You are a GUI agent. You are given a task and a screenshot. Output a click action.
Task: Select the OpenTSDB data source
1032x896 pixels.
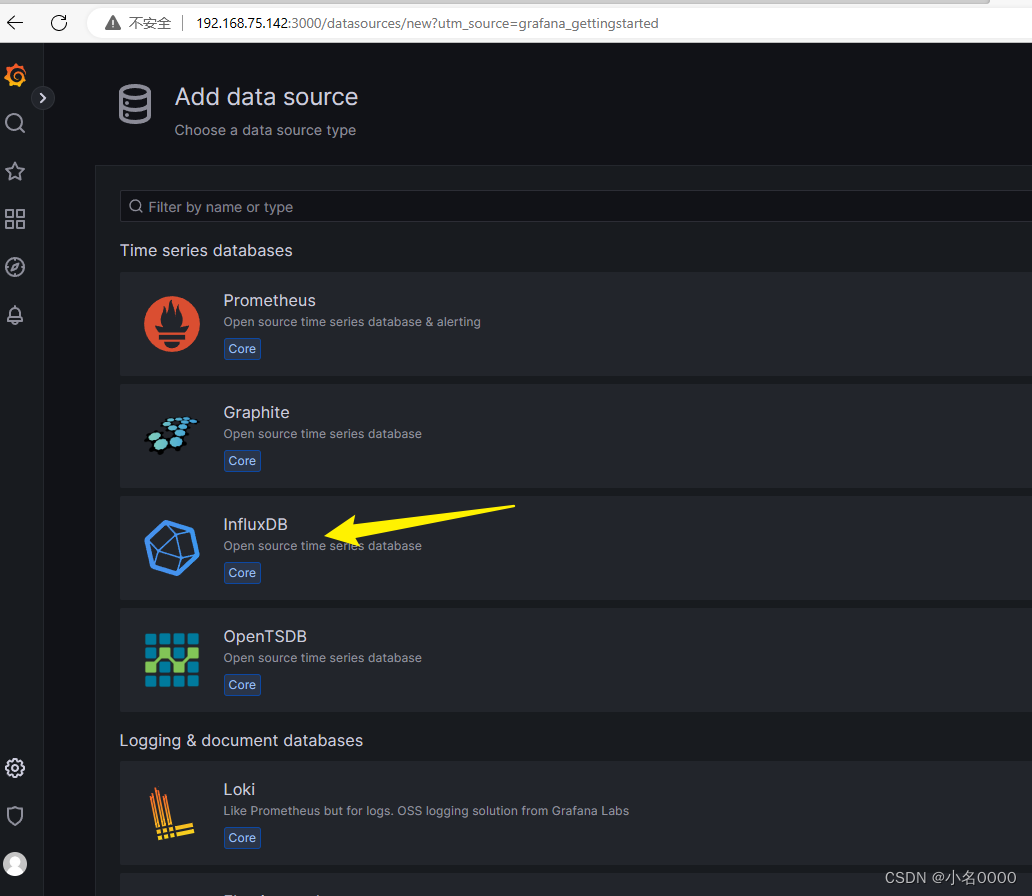(x=576, y=660)
